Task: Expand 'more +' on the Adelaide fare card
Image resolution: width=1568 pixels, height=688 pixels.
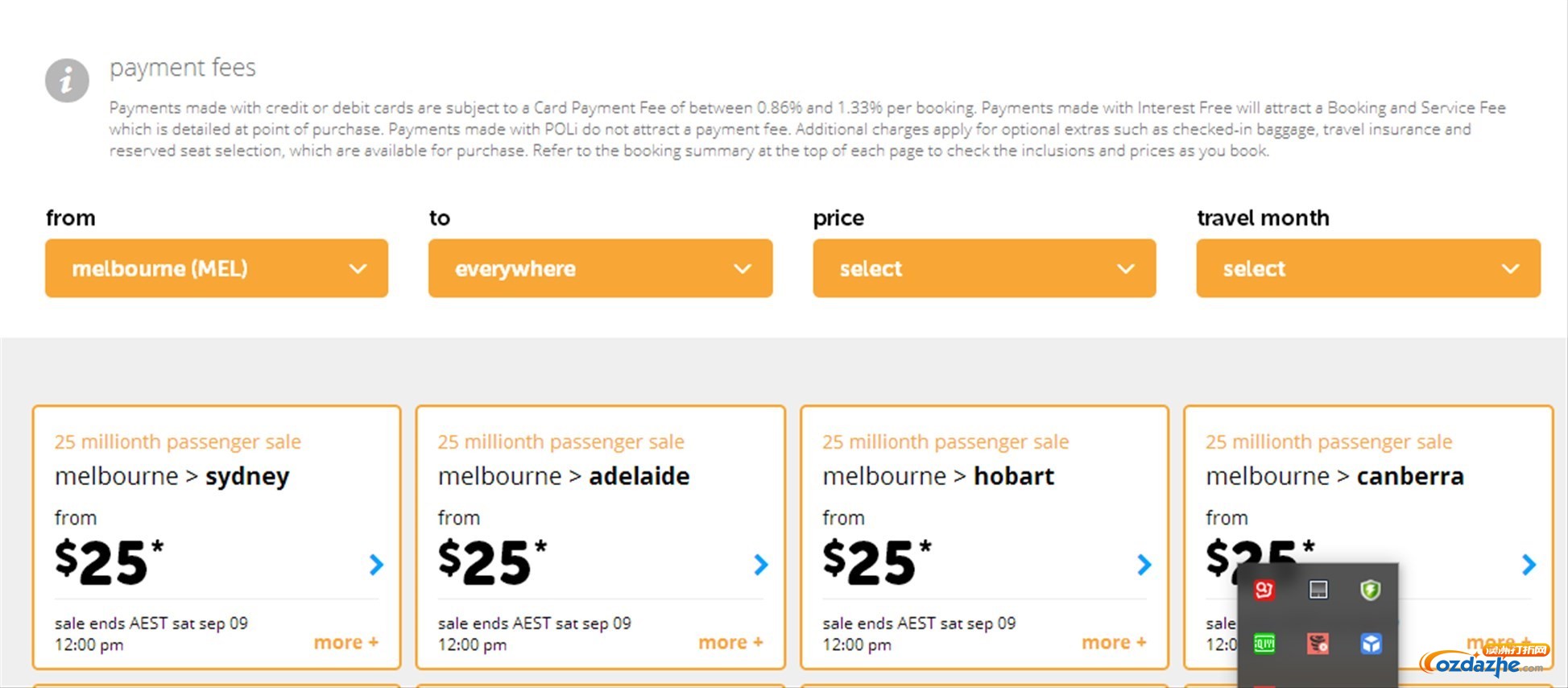Action: coord(730,643)
